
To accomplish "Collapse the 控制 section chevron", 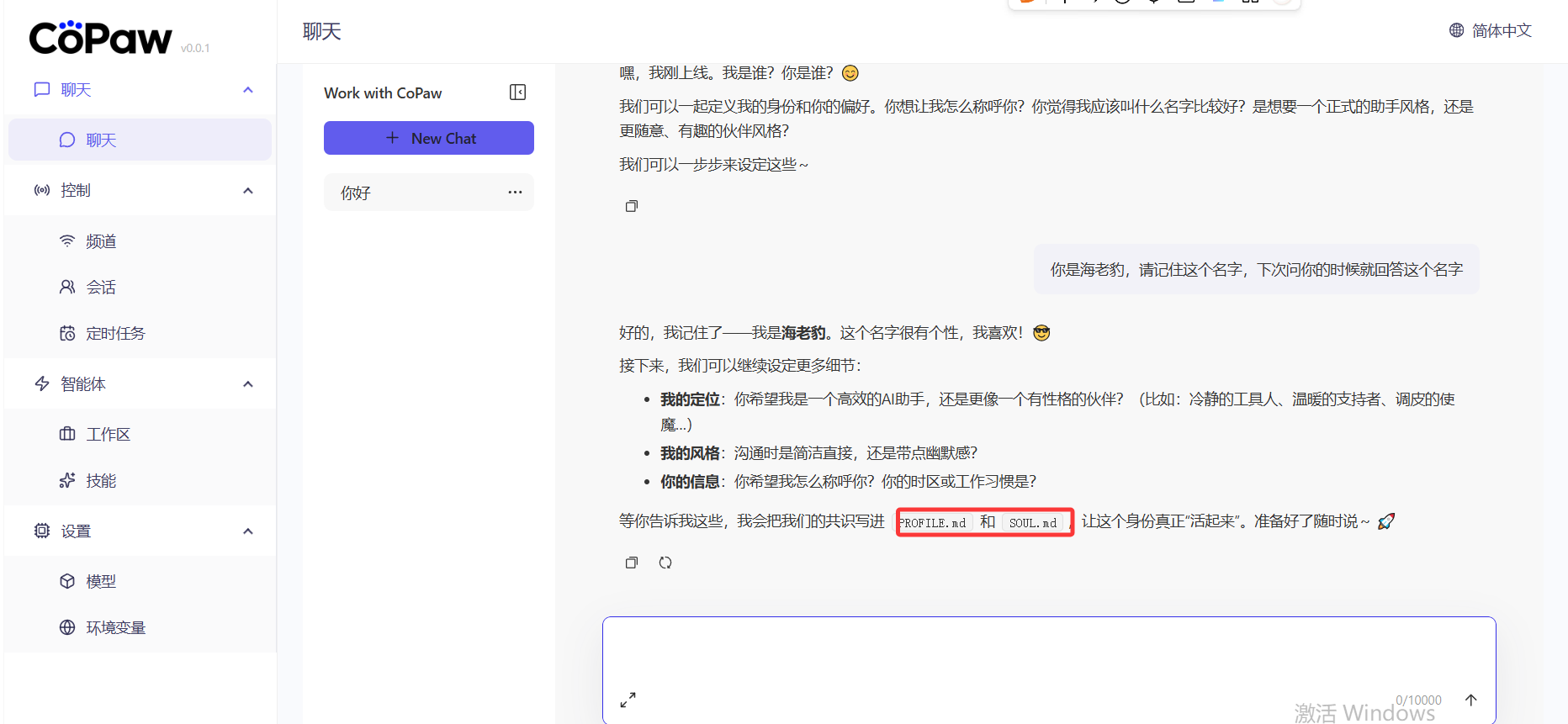I will (248, 191).
